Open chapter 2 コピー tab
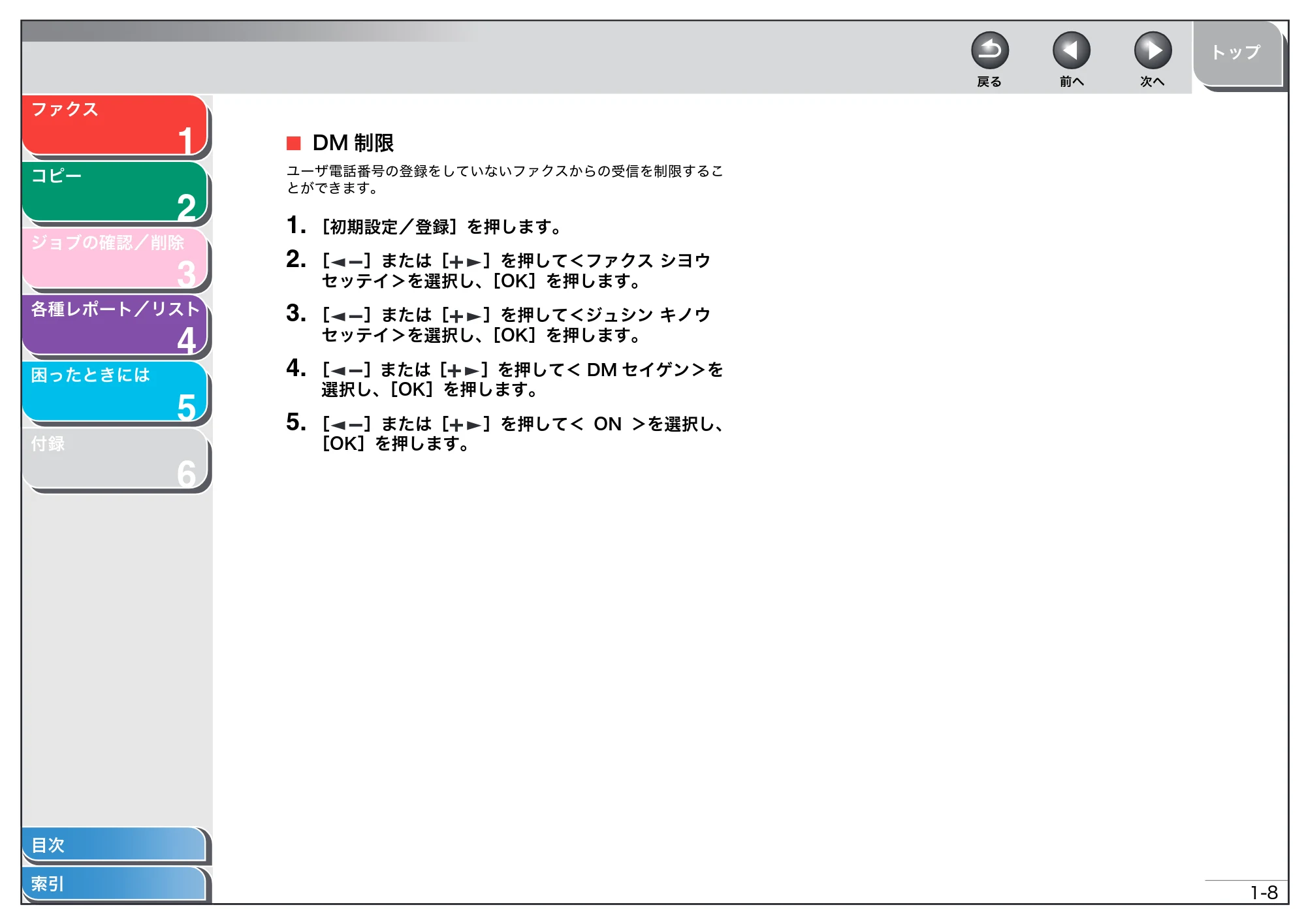1306x924 pixels. [x=115, y=192]
